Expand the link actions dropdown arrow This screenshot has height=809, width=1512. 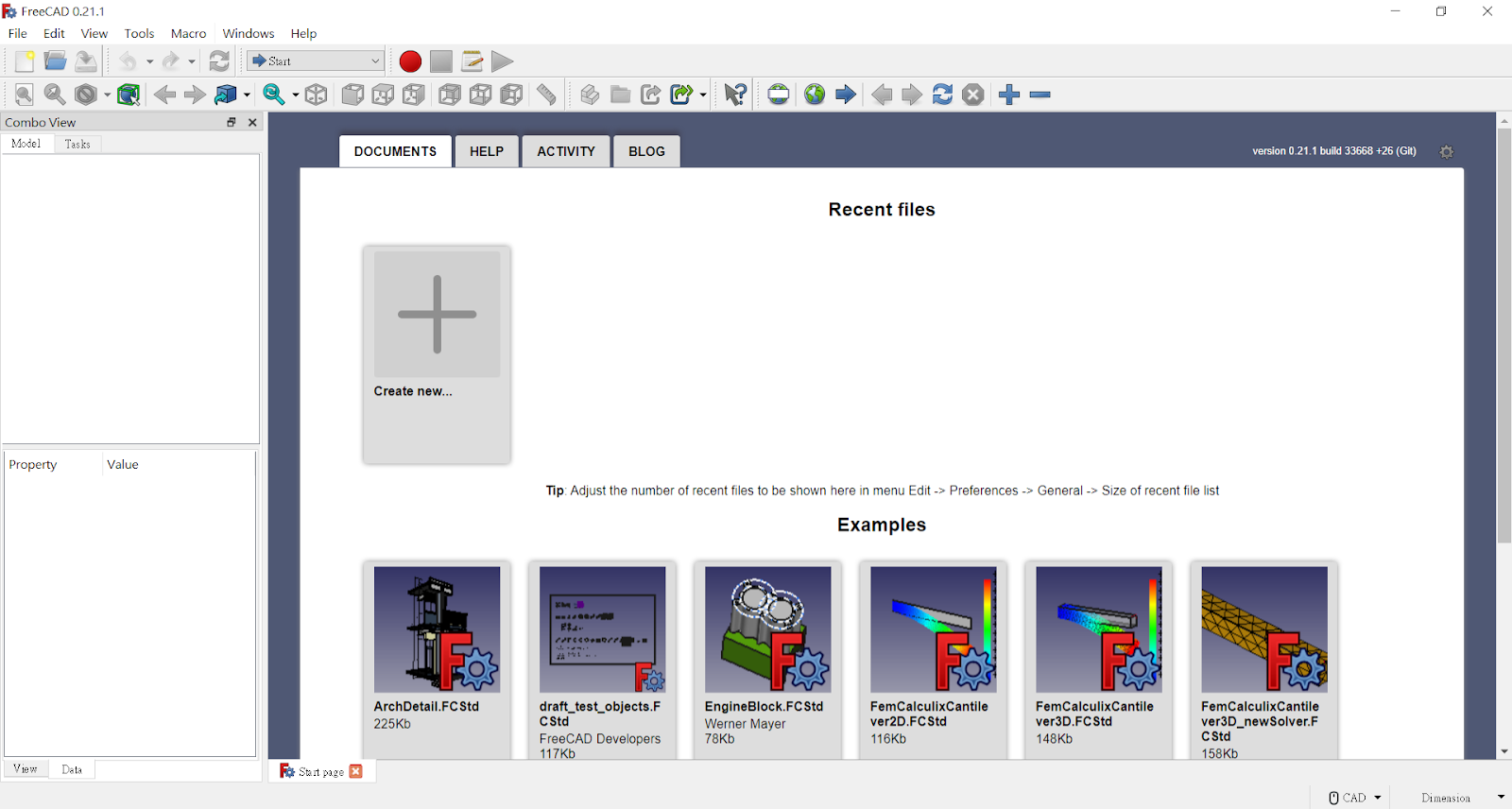click(702, 95)
